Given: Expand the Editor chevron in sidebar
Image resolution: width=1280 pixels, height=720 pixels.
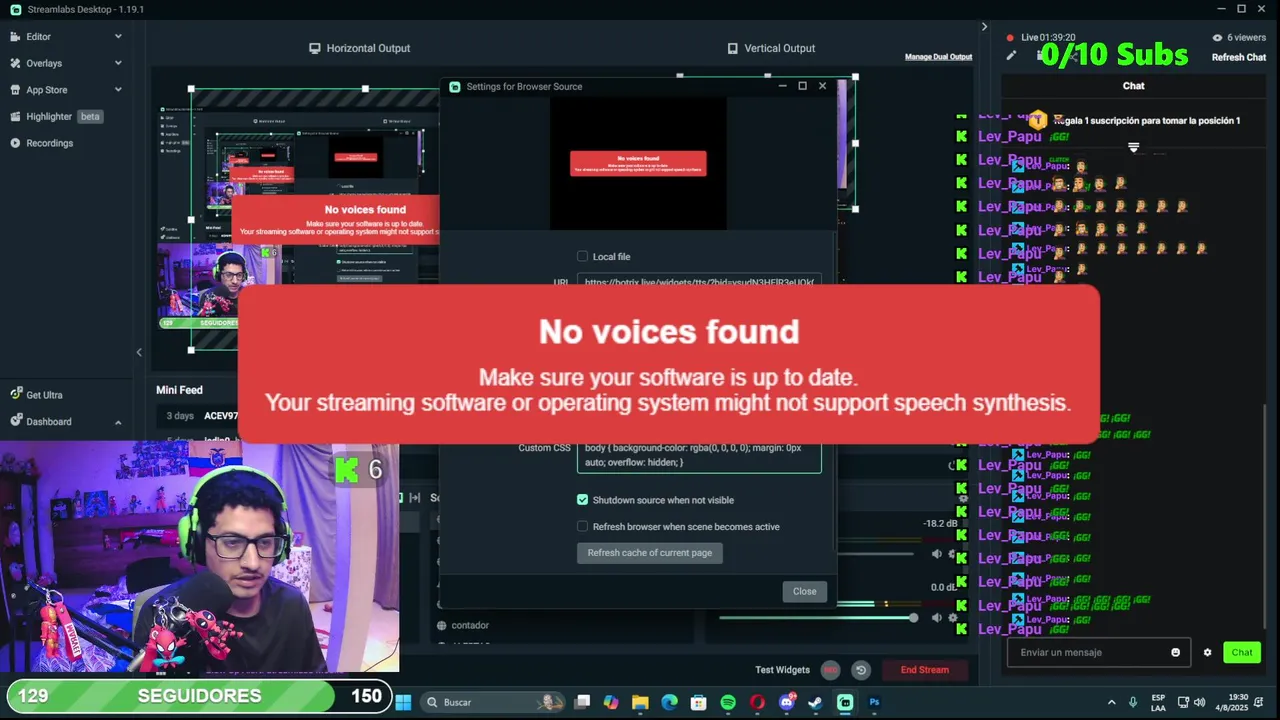Looking at the screenshot, I should tap(118, 36).
